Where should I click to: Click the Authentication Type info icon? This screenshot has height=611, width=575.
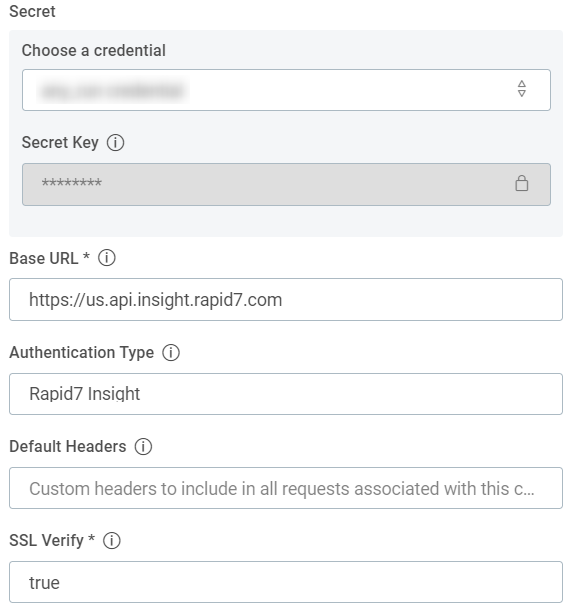click(171, 353)
